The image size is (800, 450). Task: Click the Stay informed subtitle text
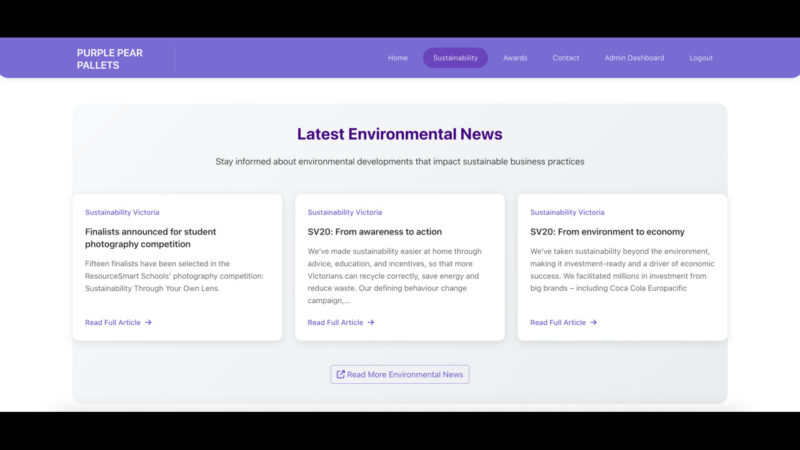tap(399, 162)
